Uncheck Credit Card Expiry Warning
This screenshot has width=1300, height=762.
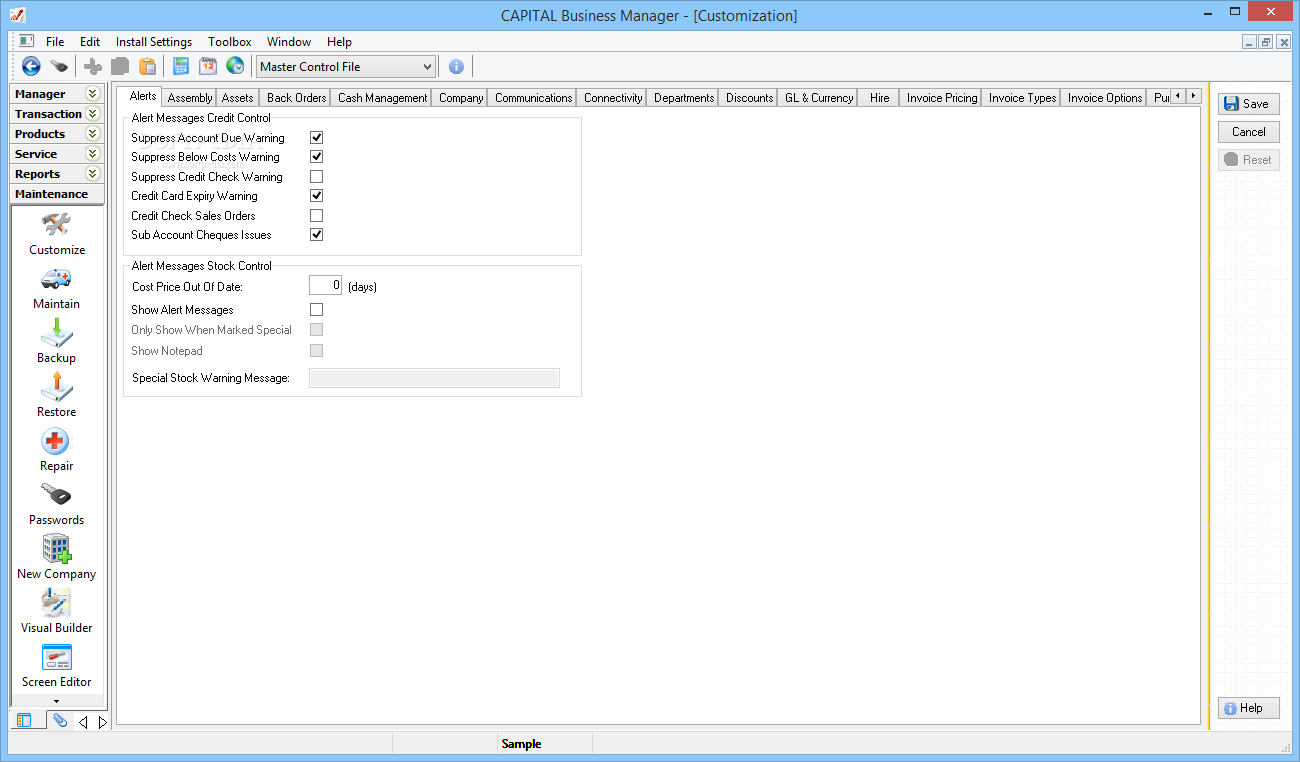pos(316,196)
